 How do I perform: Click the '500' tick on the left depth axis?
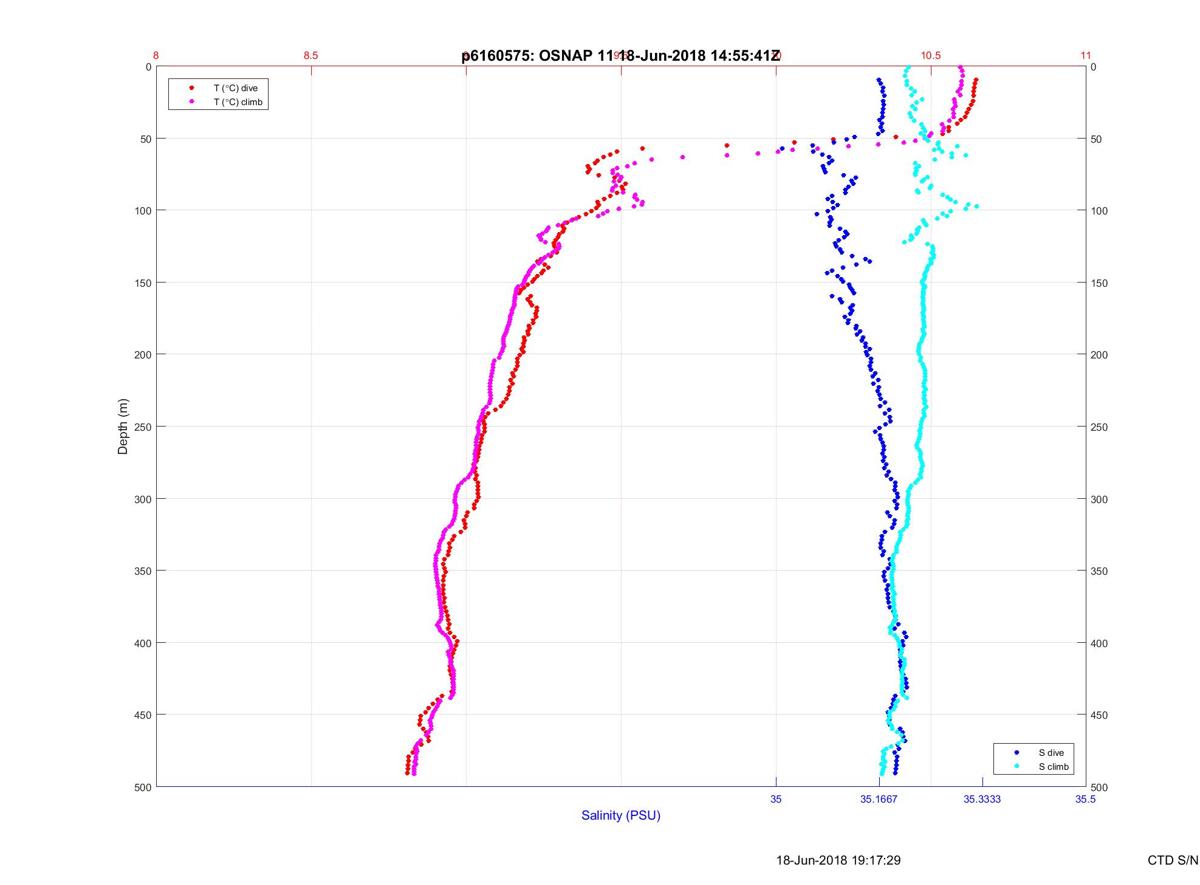142,787
